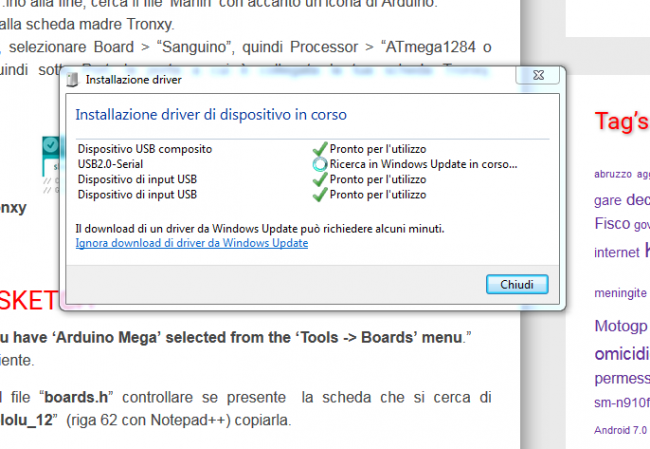Click the Installazione driver title bar icon
The height and width of the screenshot is (449, 650).
pyautogui.click(x=73, y=78)
